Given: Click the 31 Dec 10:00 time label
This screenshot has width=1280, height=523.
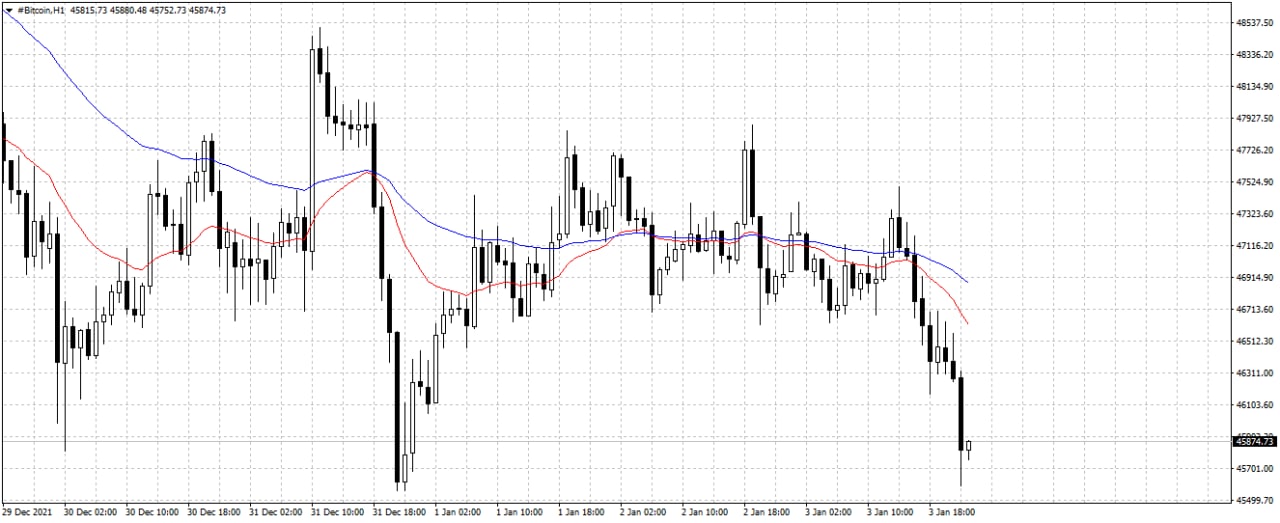Looking at the screenshot, I should point(339,512).
